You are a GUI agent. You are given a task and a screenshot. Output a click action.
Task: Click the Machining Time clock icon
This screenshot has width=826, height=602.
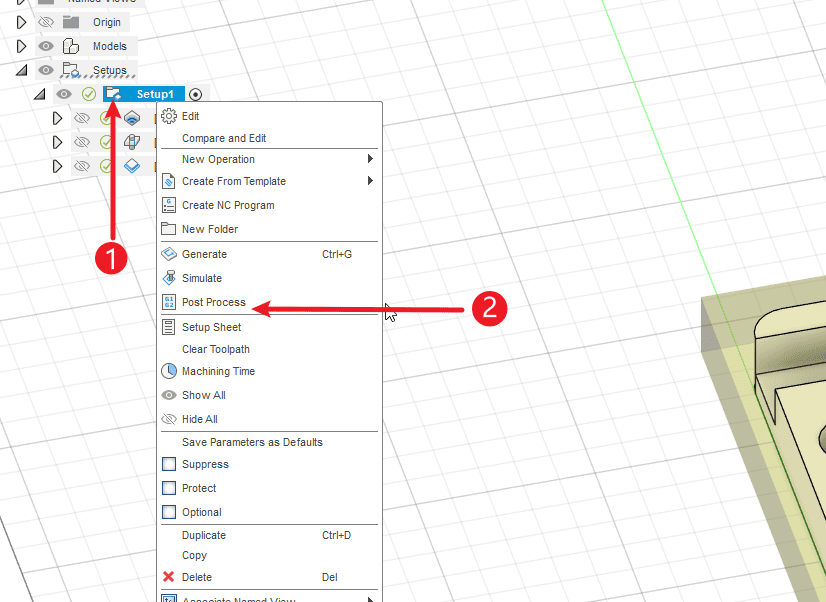168,371
